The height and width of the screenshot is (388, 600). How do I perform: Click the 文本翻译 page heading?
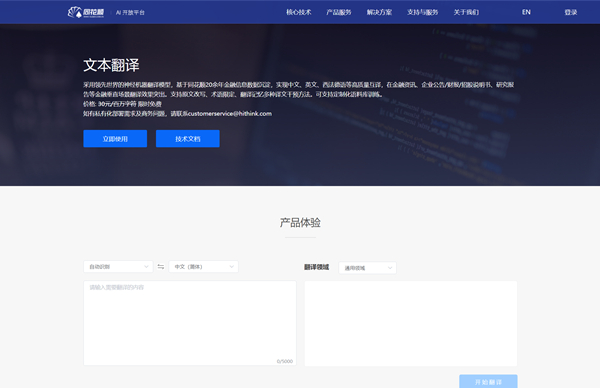tap(111, 65)
